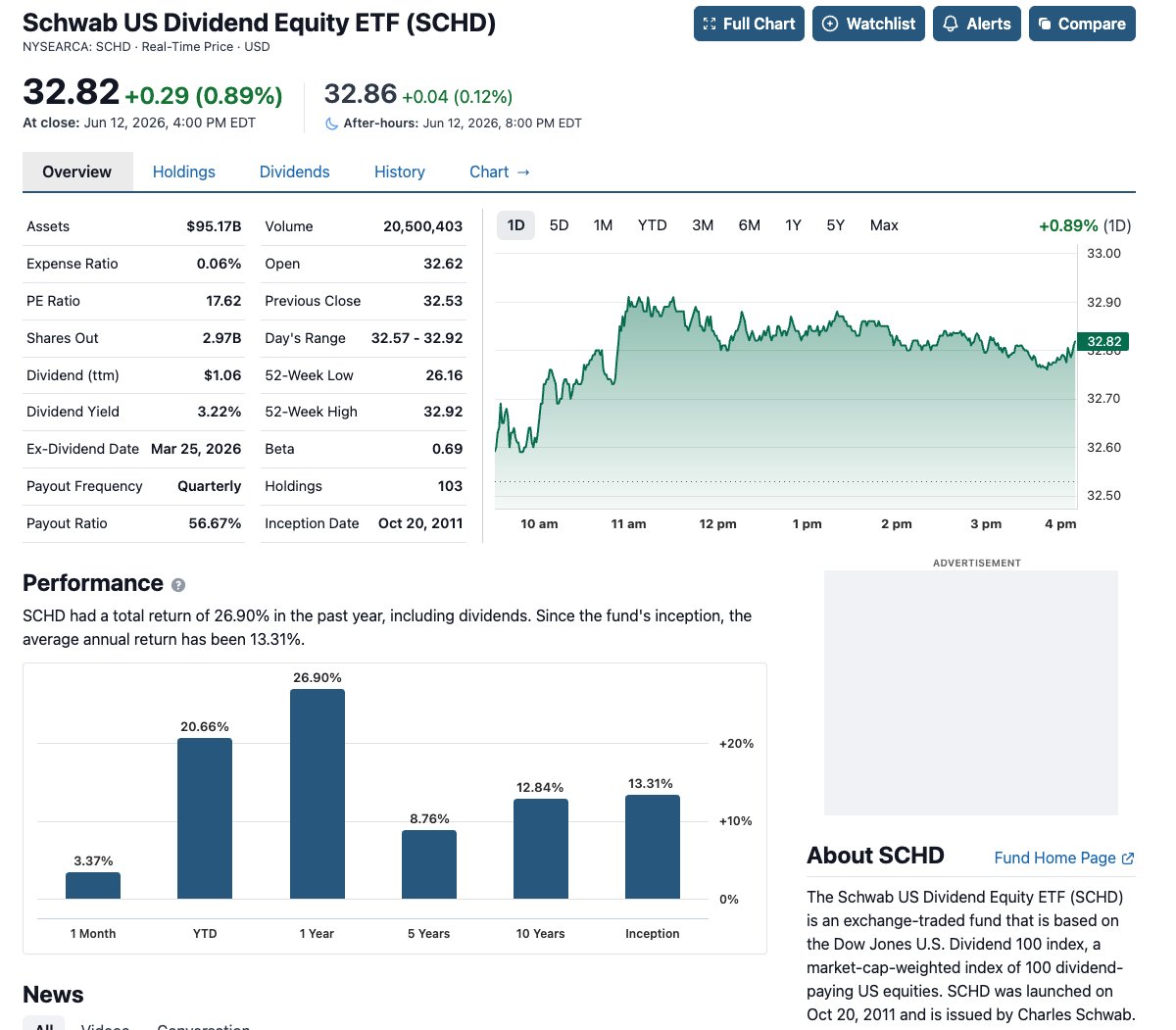Switch to the Overview tab
Viewport: 1176px width, 1030px height.
[76, 172]
